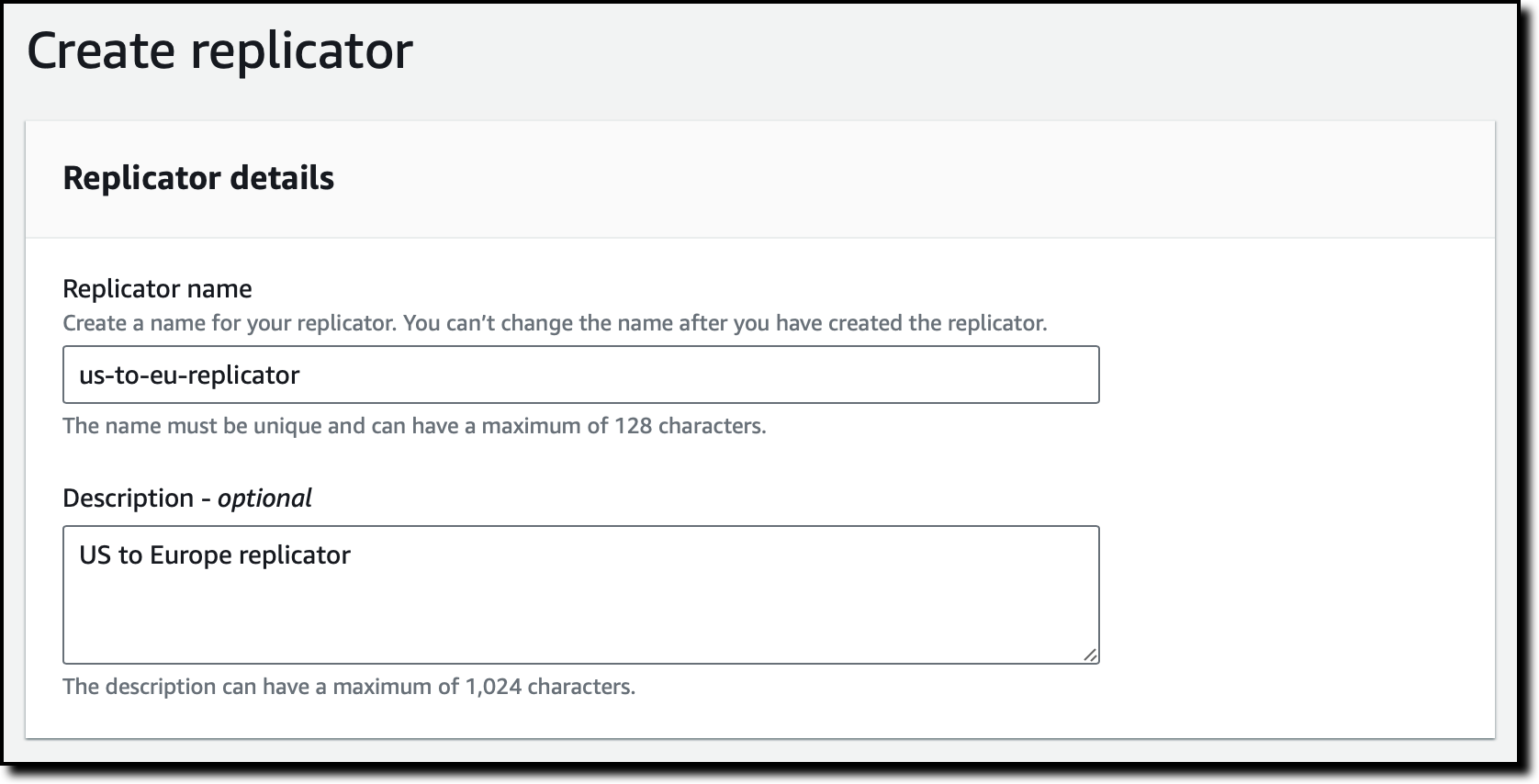Click the "us" prefix in replicator name
The height and width of the screenshot is (784, 1539).
point(90,375)
